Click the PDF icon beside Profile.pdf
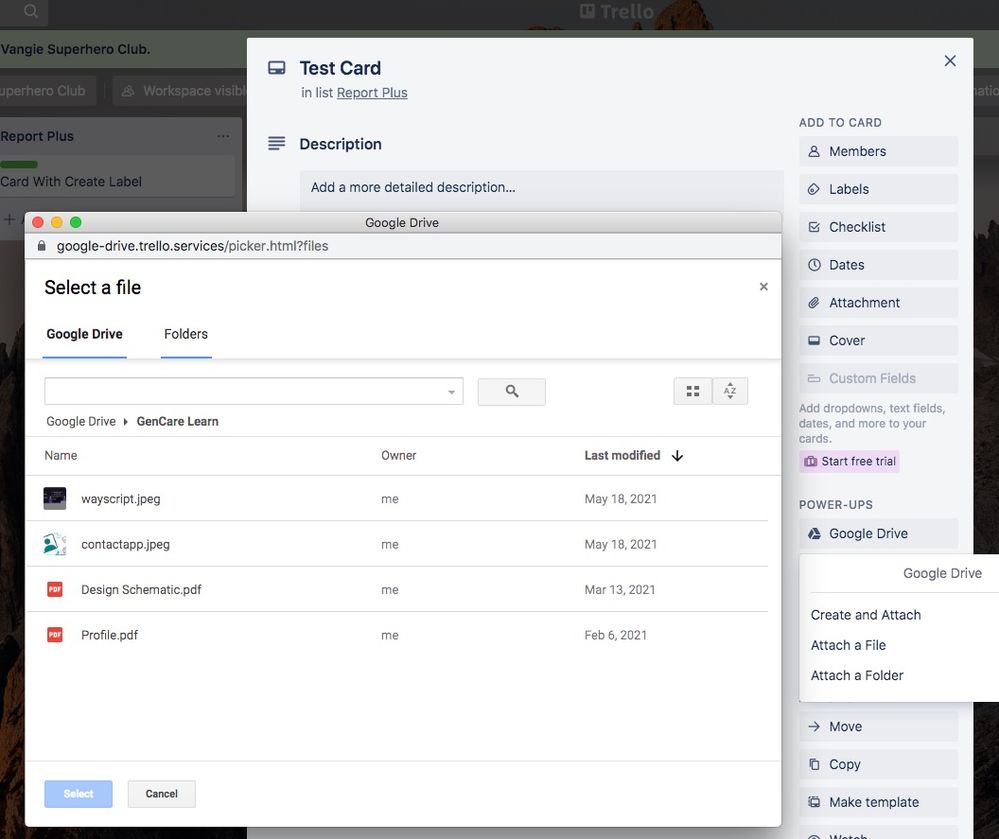Image resolution: width=999 pixels, height=839 pixels. tap(55, 635)
